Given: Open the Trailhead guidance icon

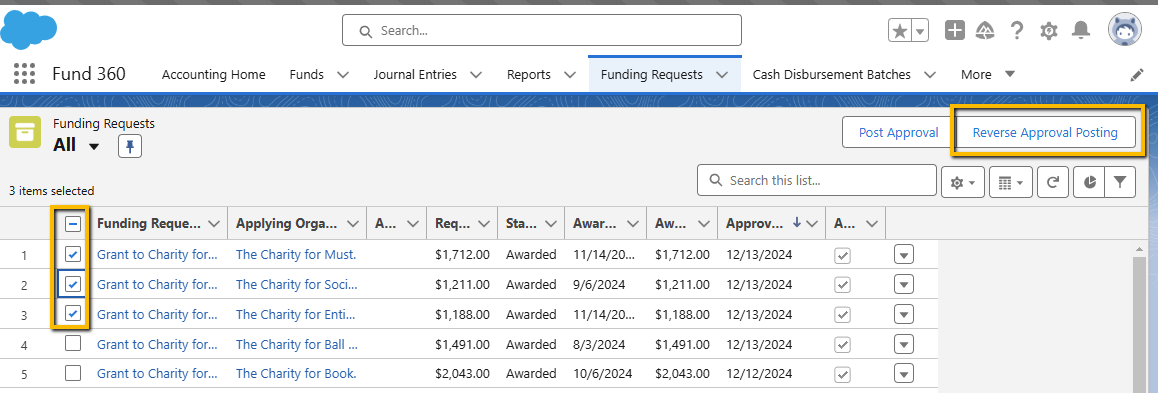Looking at the screenshot, I should tap(985, 30).
